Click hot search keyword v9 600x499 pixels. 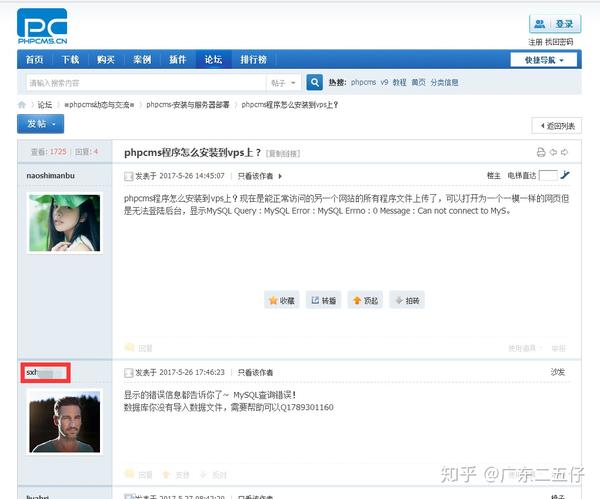click(x=384, y=82)
